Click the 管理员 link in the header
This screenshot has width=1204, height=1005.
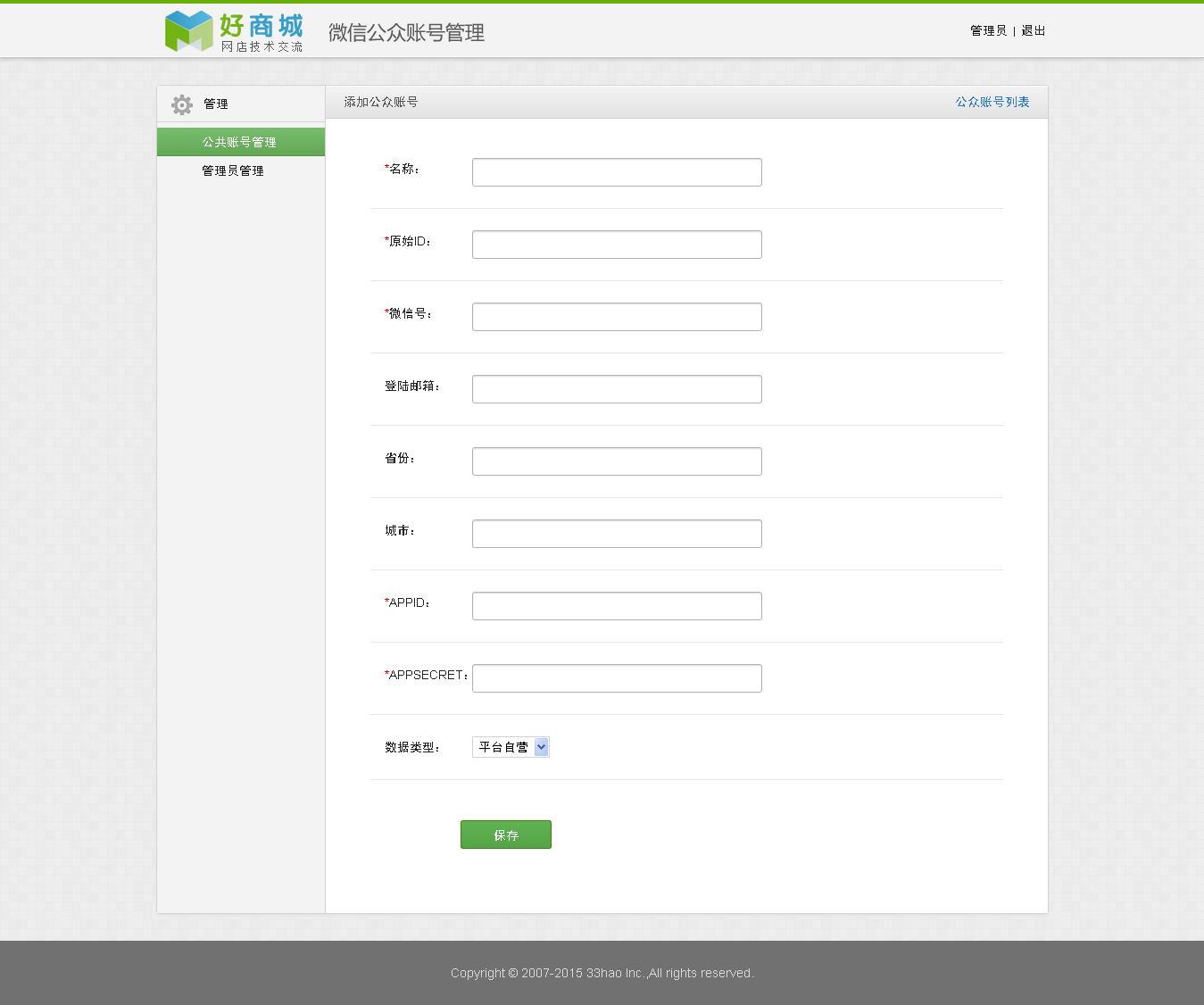pos(988,30)
